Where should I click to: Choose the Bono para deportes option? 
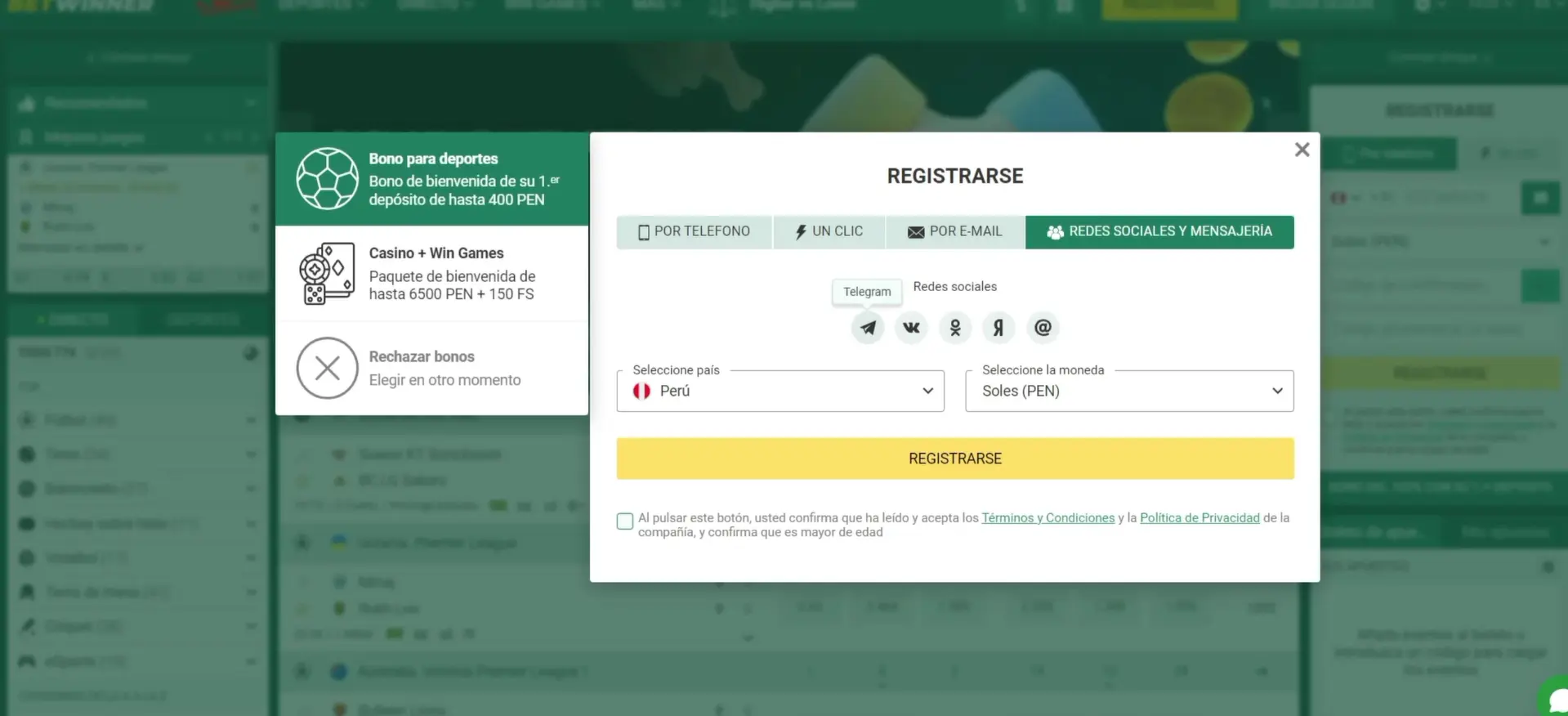coord(432,179)
